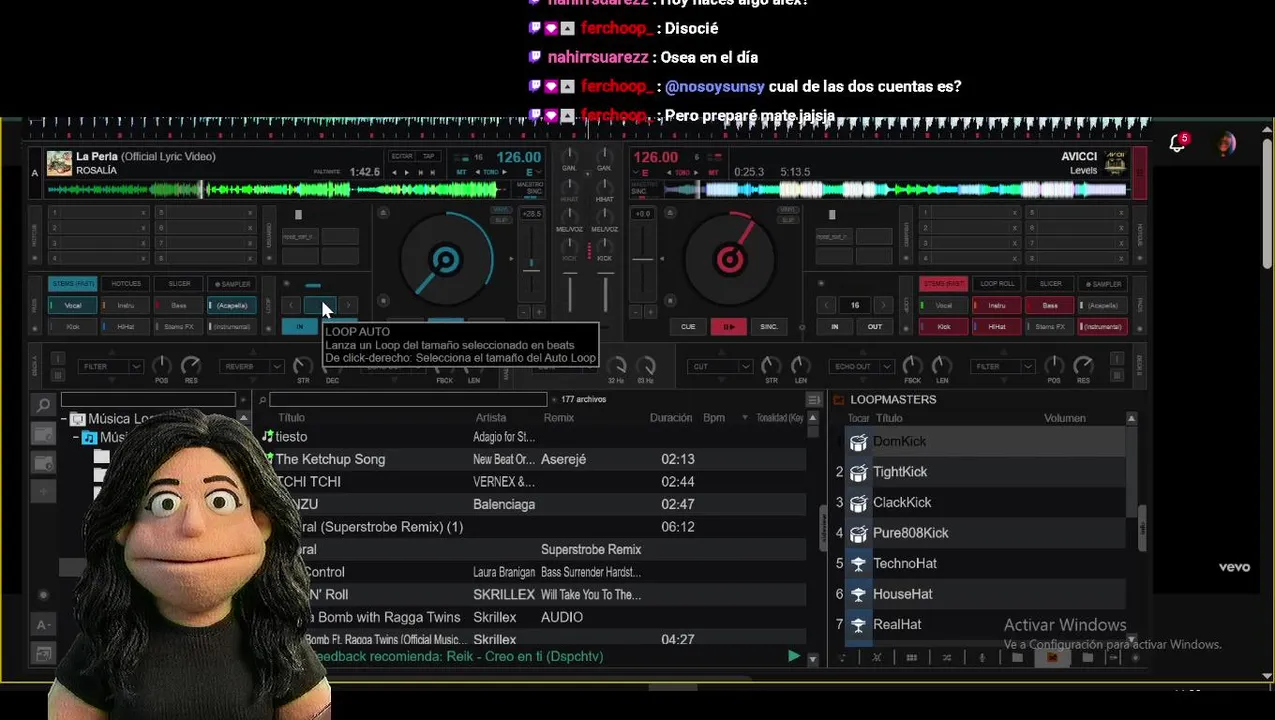Click the loop size 16 display
This screenshot has height=720, width=1275.
tap(855, 305)
